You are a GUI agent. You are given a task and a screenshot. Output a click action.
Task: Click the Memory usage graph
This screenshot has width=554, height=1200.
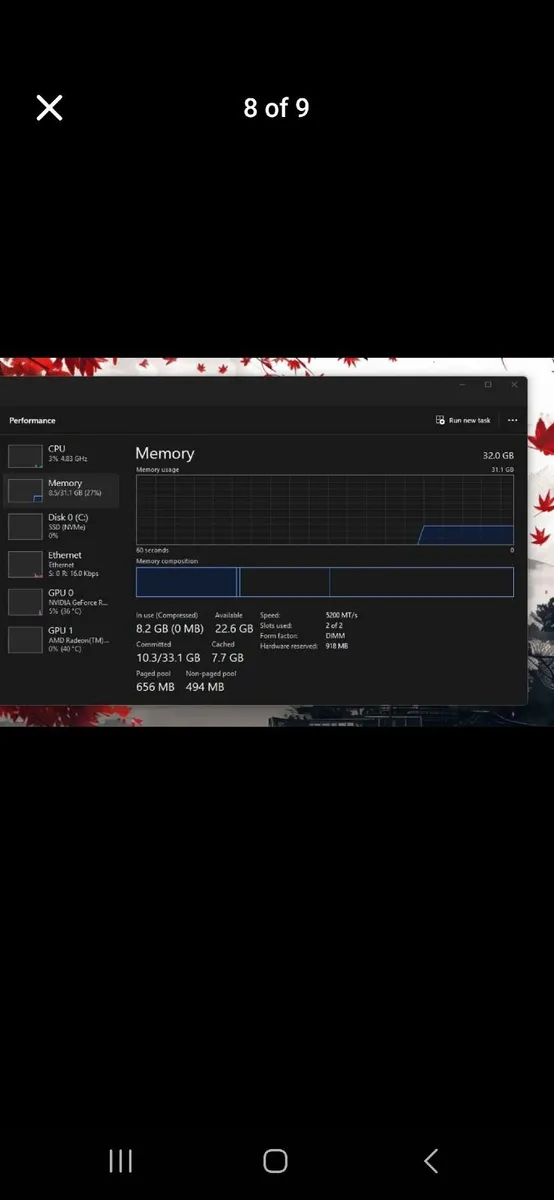(325, 510)
